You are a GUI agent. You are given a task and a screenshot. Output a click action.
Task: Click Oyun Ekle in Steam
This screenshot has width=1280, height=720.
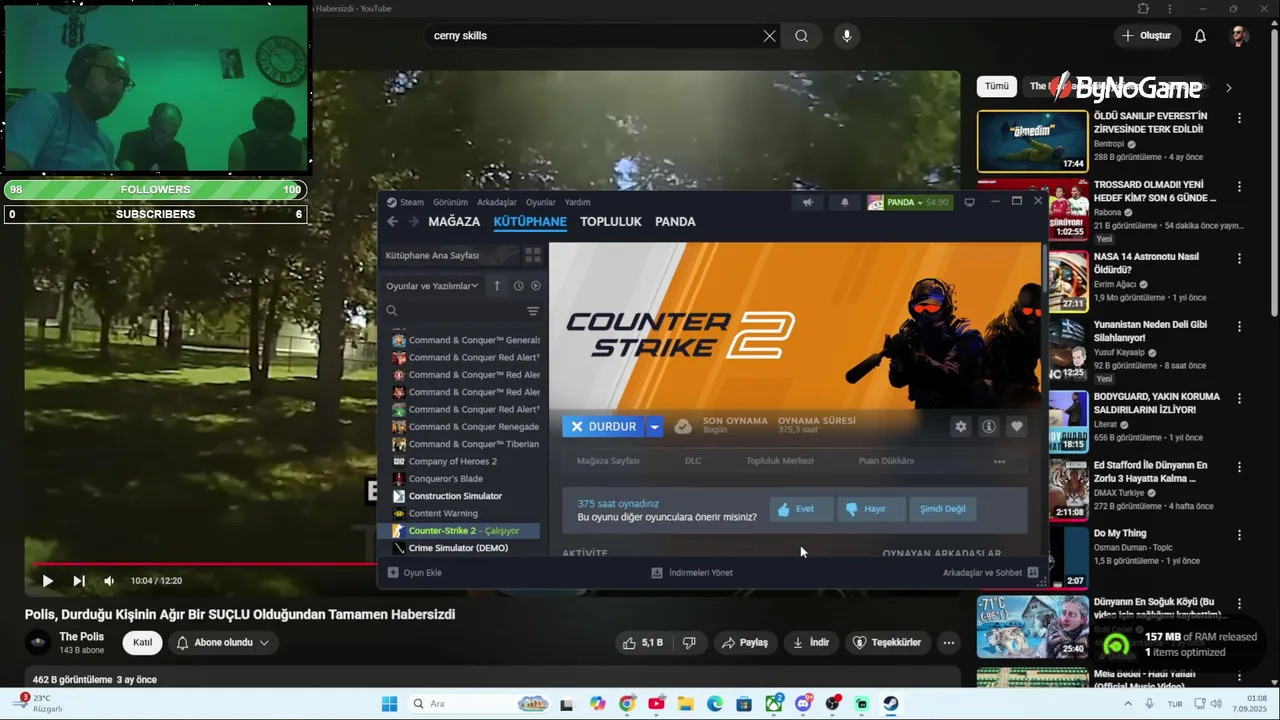point(414,573)
